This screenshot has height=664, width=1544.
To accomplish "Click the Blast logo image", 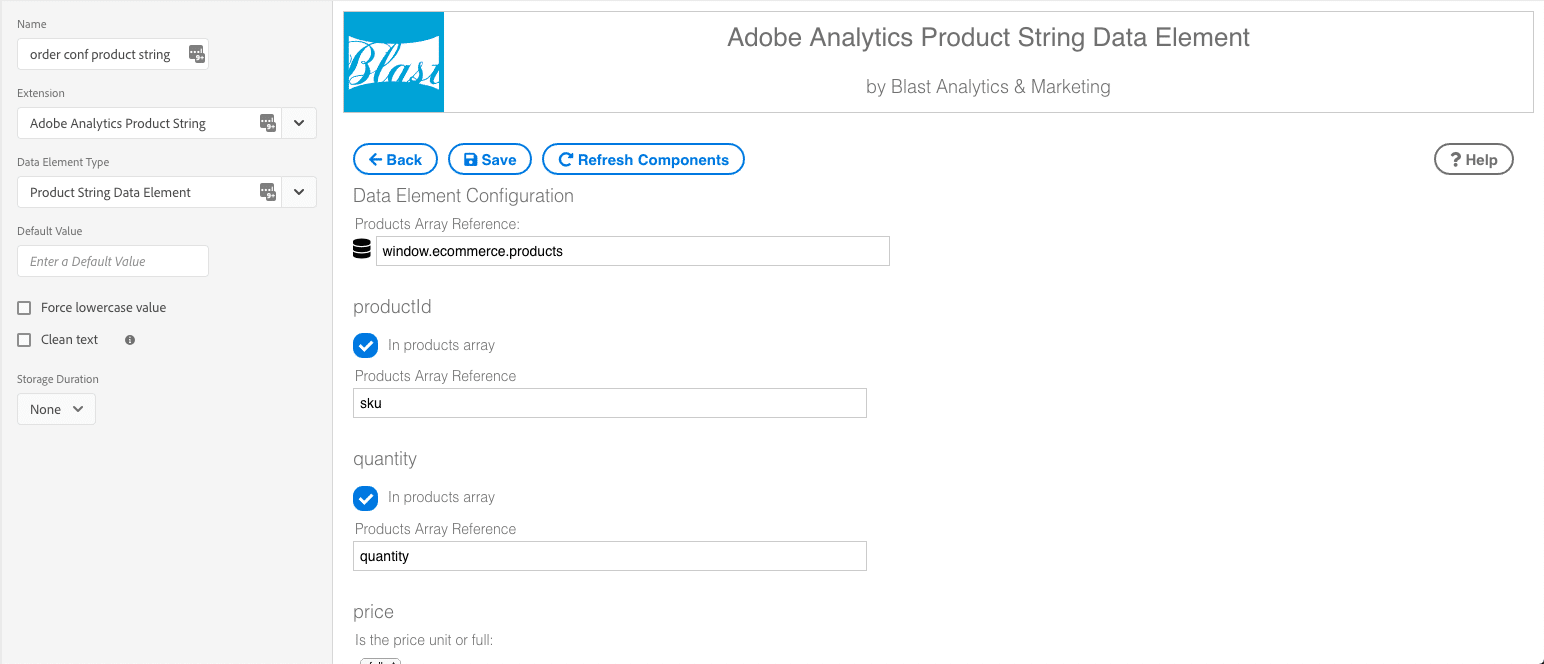I will (394, 62).
